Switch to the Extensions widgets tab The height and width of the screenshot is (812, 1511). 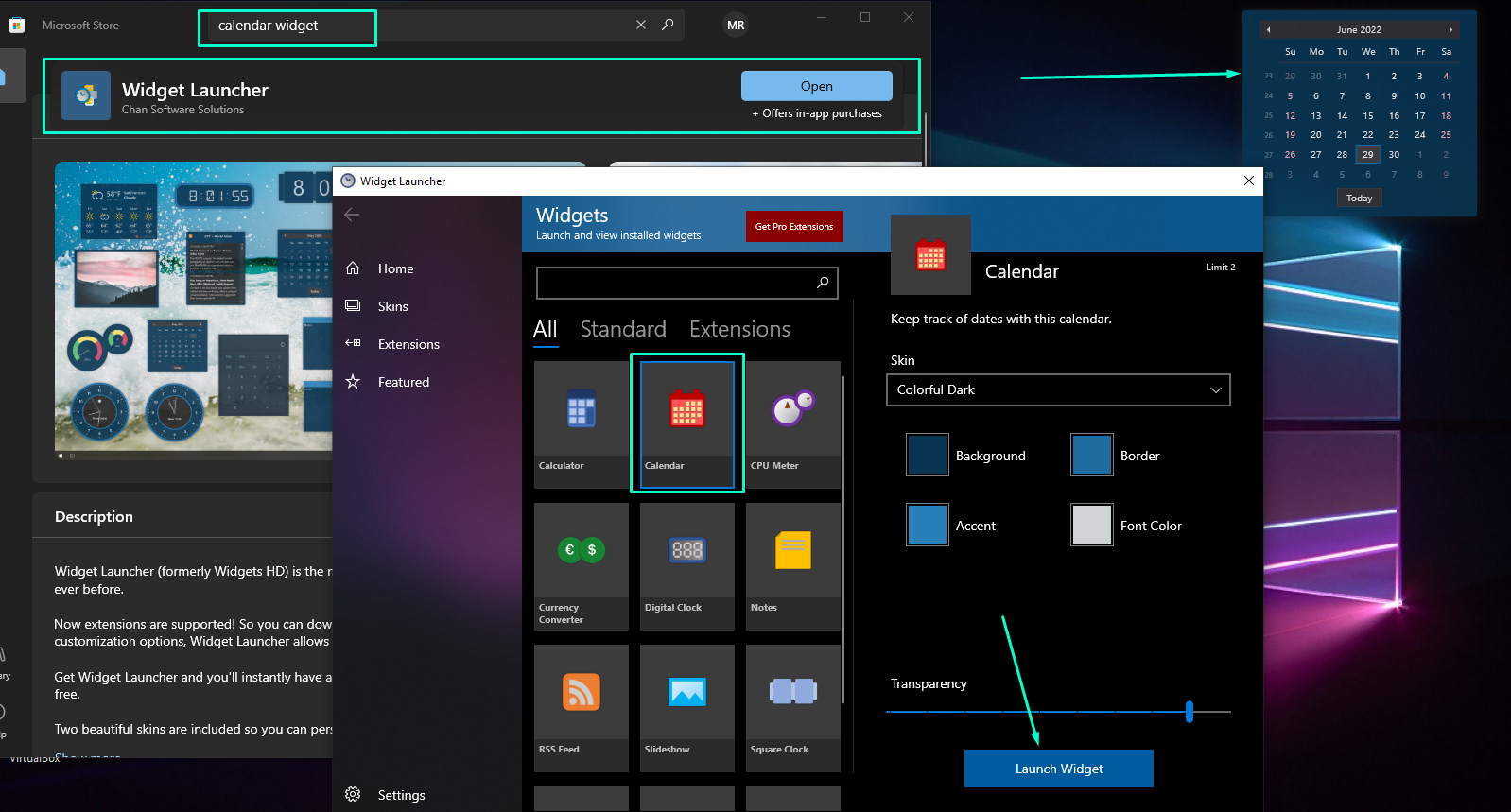pos(739,329)
